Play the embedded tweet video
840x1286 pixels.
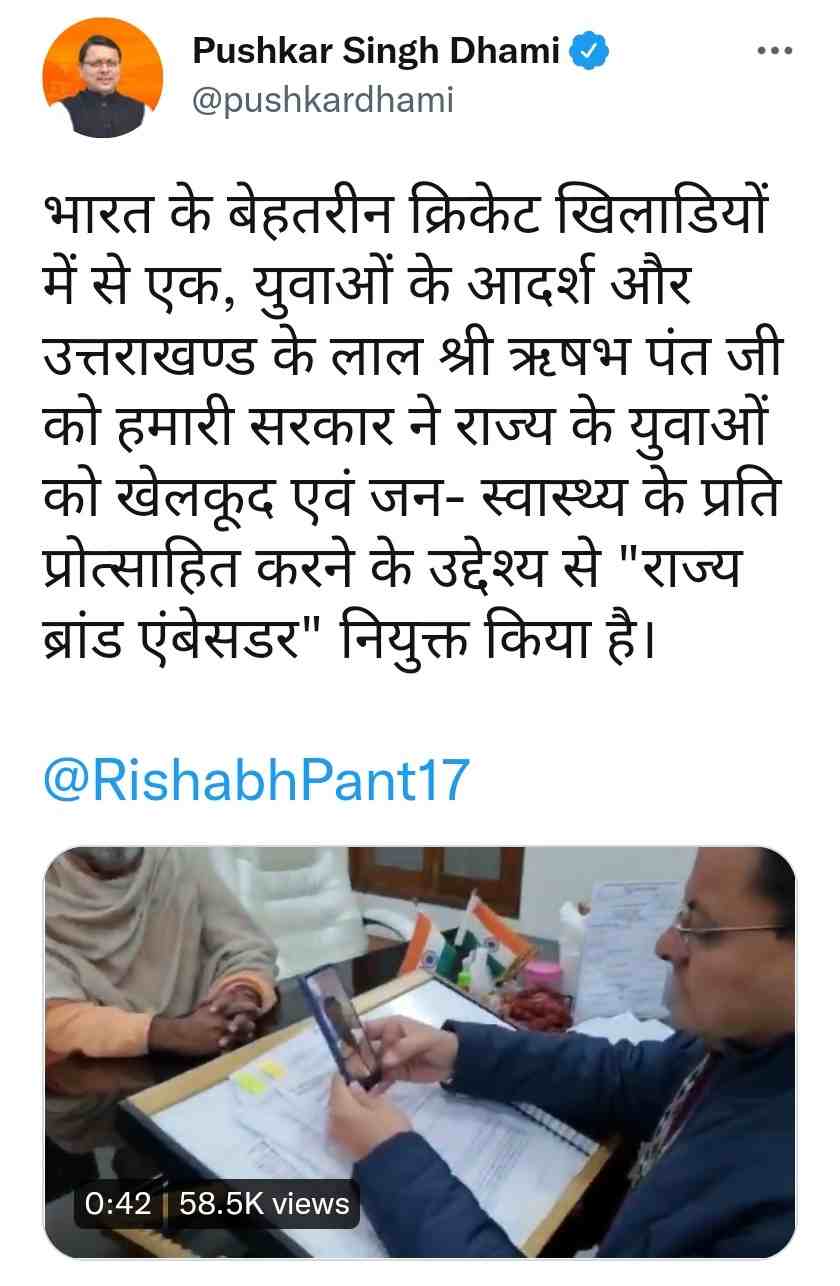(x=419, y=1051)
